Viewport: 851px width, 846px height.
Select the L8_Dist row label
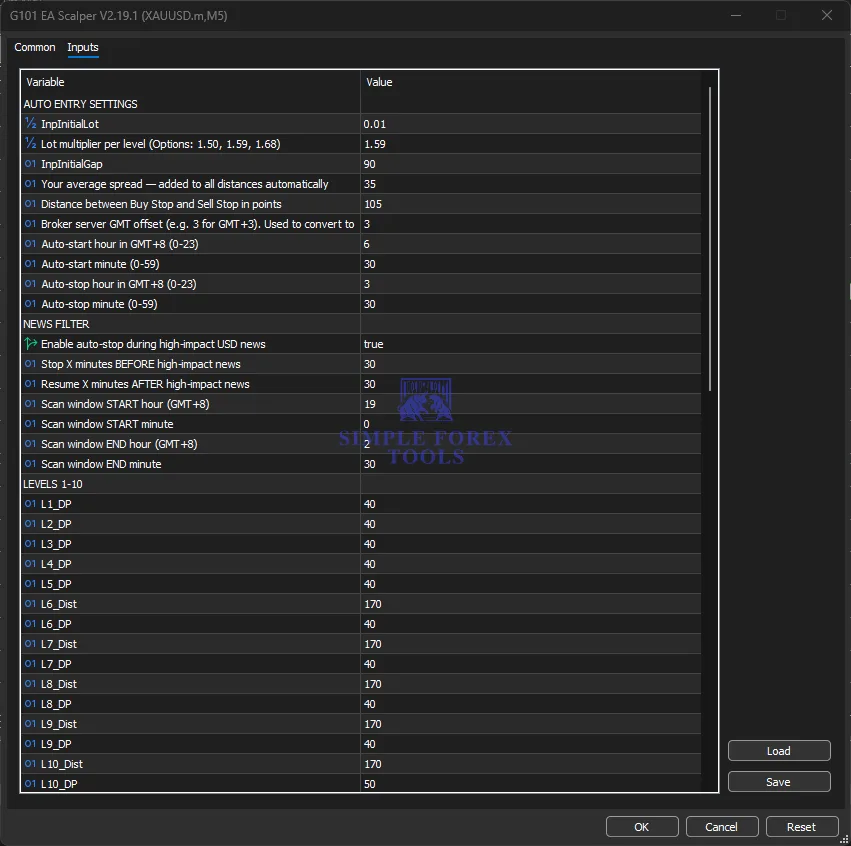click(x=59, y=684)
